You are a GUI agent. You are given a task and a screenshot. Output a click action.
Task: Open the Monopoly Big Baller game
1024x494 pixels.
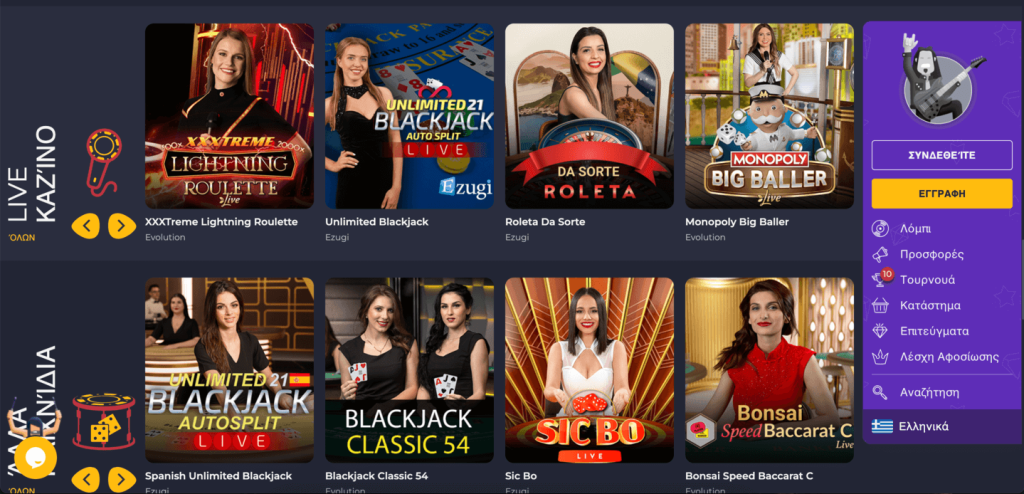(769, 116)
